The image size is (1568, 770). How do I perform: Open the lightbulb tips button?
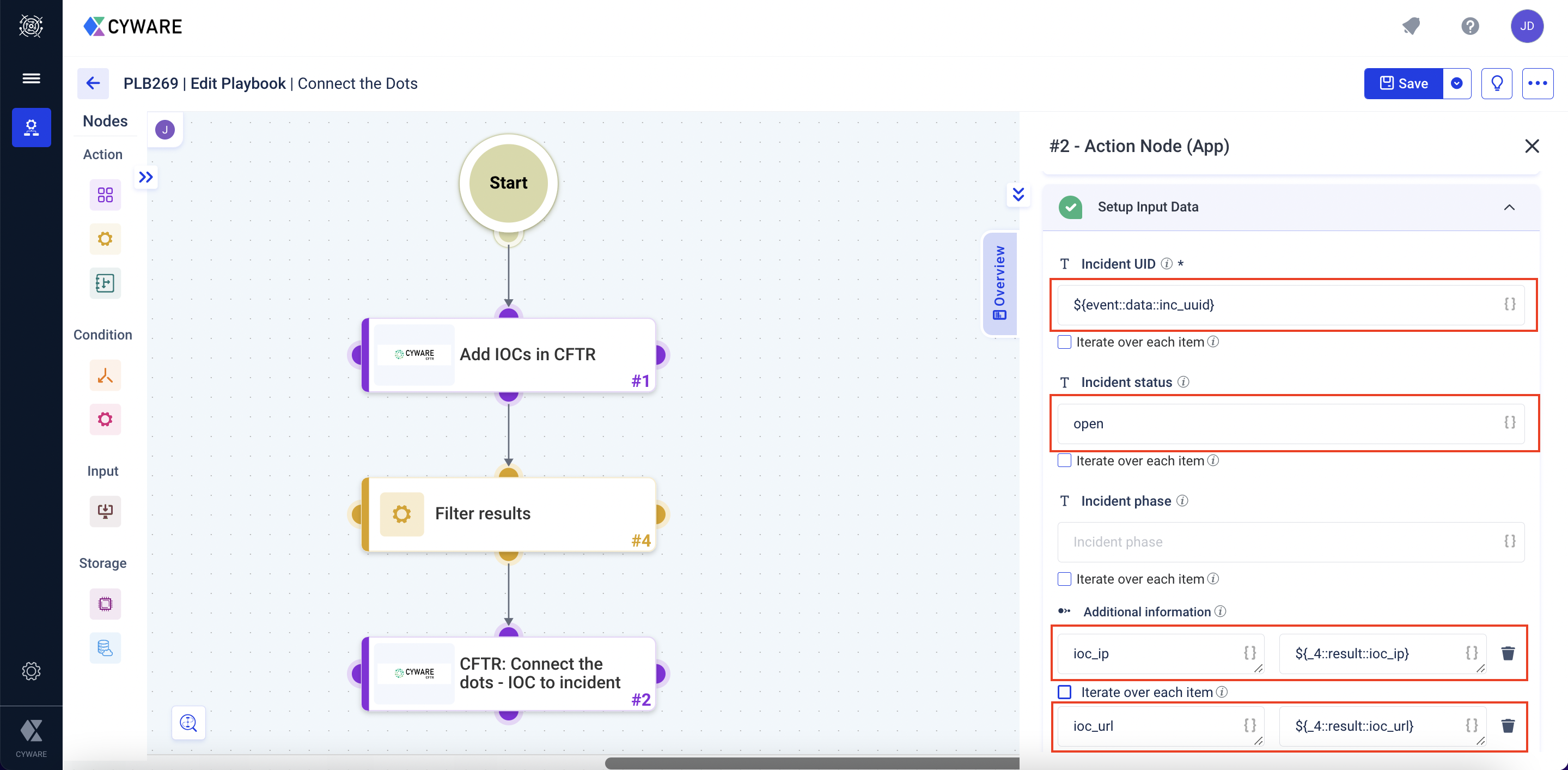pyautogui.click(x=1496, y=83)
